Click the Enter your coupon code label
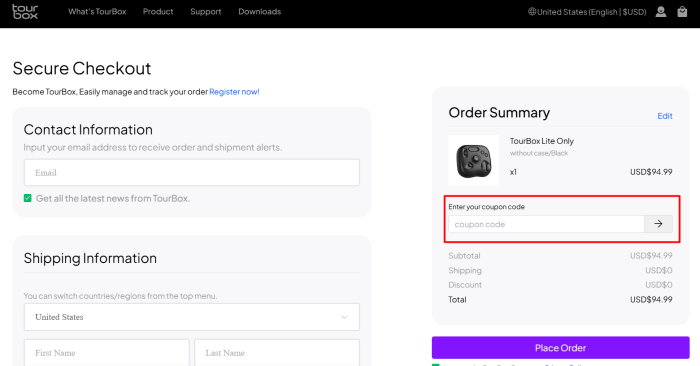 click(x=487, y=207)
